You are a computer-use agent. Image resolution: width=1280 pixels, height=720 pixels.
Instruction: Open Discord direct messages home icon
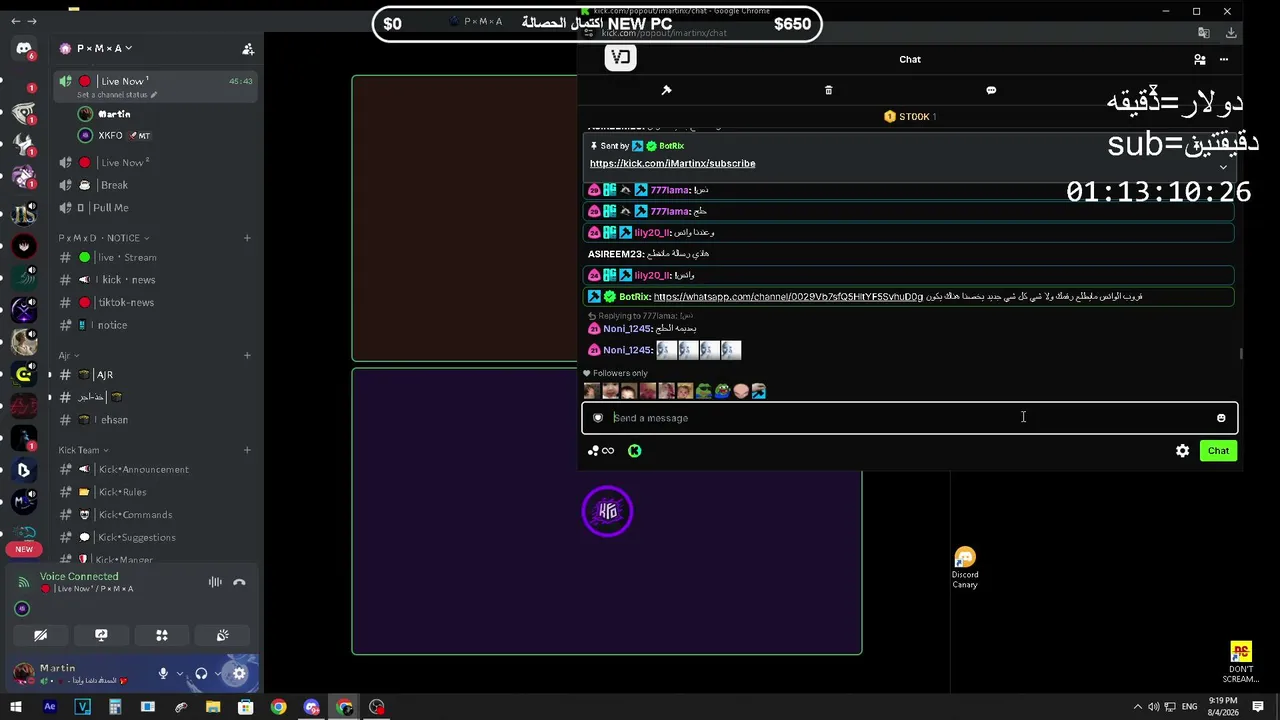[x=24, y=48]
